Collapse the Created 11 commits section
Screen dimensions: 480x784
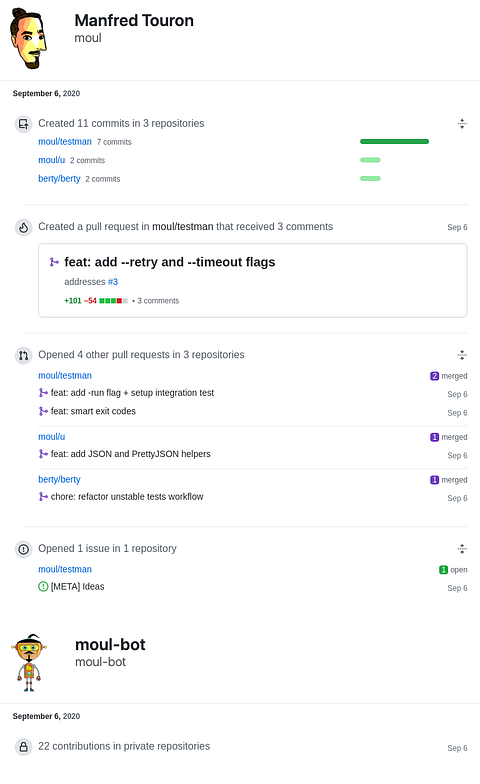[x=462, y=124]
